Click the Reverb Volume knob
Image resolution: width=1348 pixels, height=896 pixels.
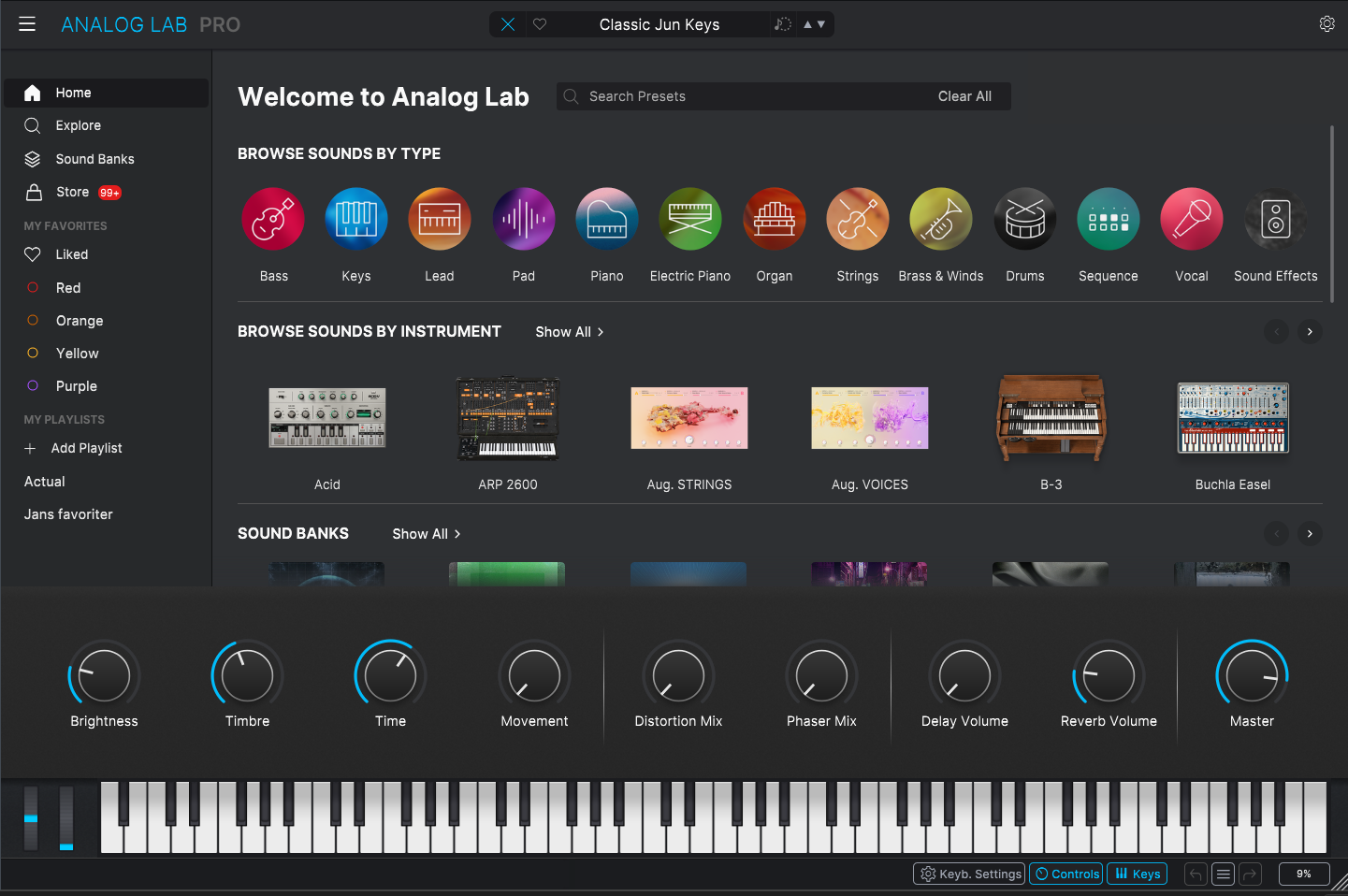(x=1109, y=675)
